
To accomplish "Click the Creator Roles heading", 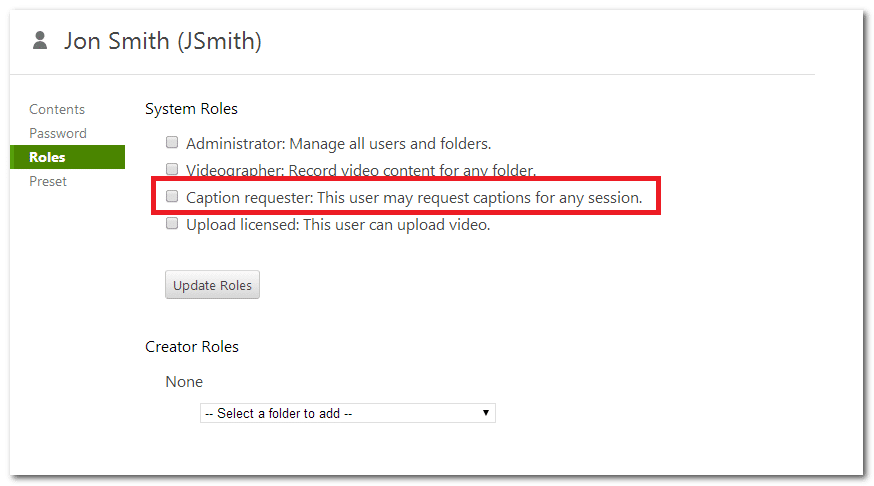I will [x=192, y=347].
